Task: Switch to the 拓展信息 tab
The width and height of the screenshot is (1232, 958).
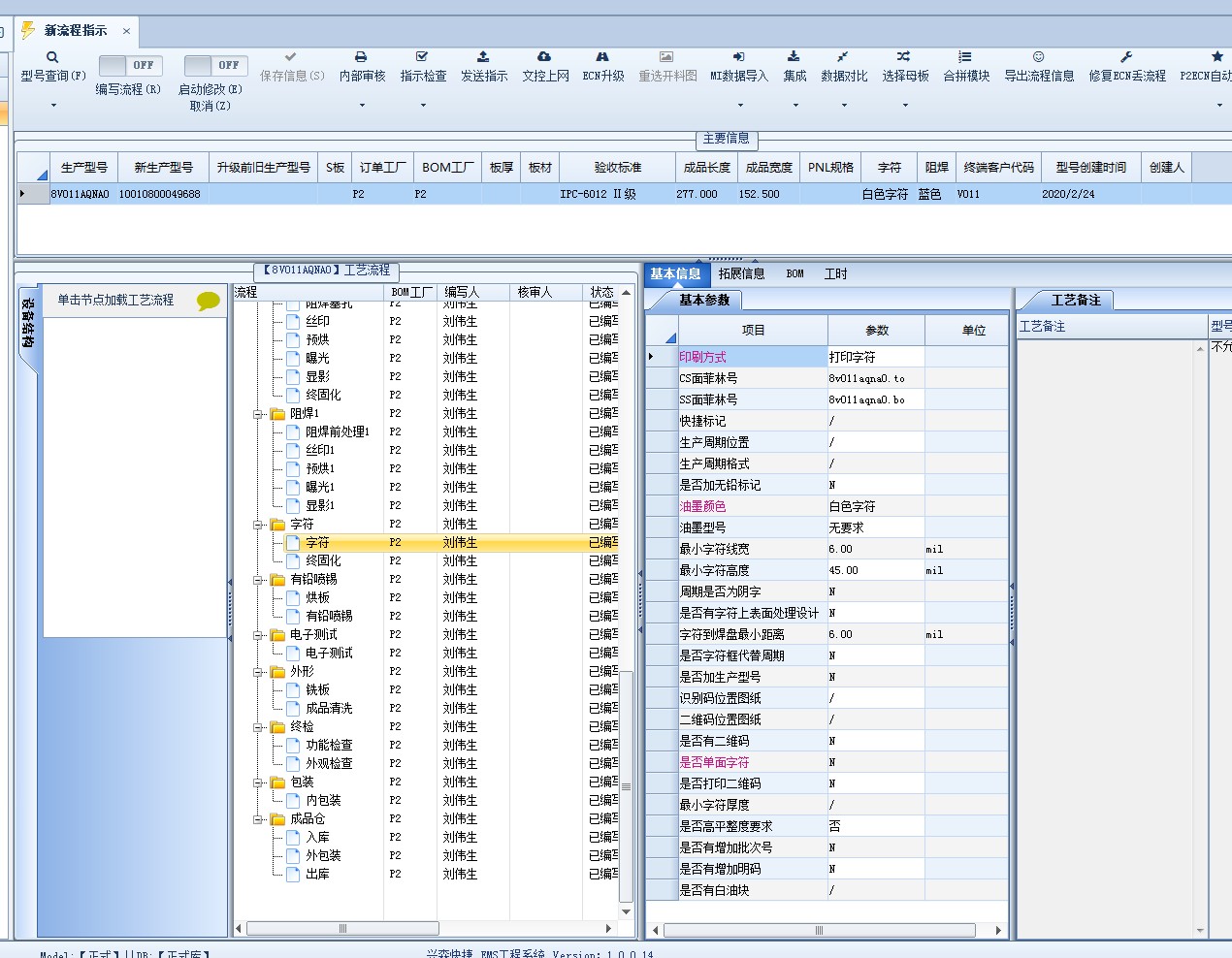Action: 741,274
